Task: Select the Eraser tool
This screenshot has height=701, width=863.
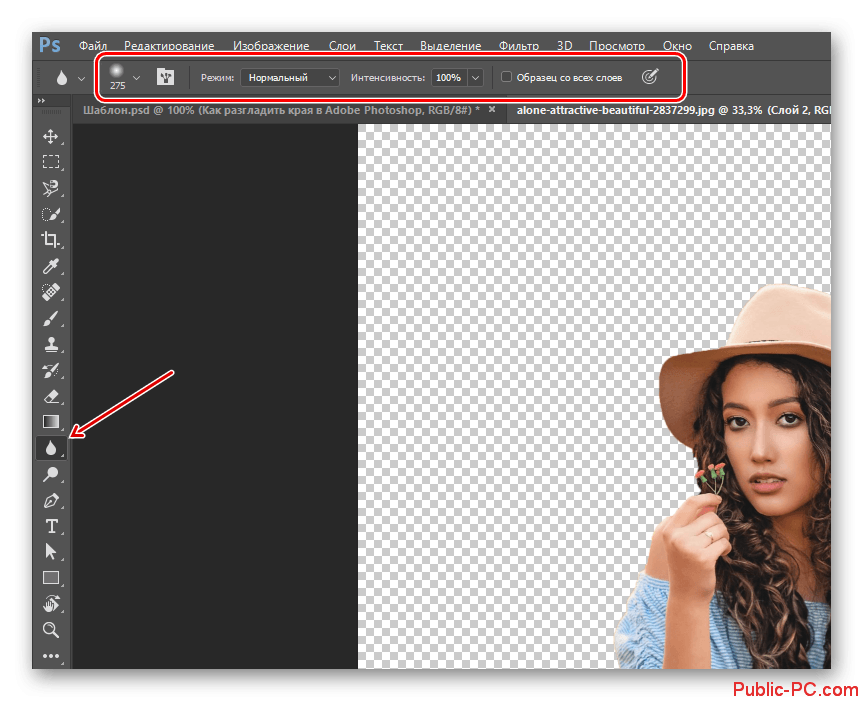Action: click(50, 396)
